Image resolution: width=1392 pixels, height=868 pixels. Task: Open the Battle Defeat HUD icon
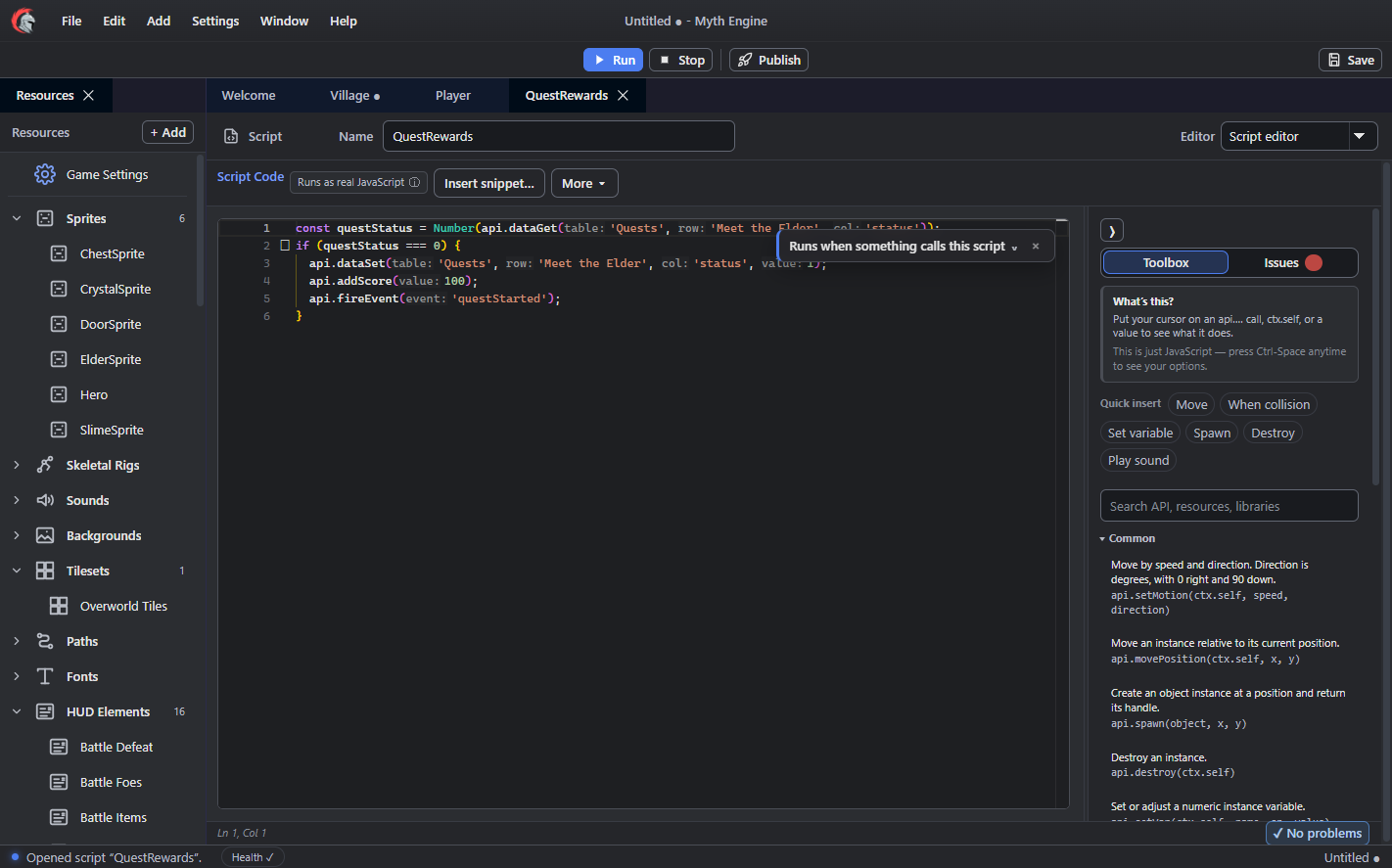pyautogui.click(x=59, y=747)
